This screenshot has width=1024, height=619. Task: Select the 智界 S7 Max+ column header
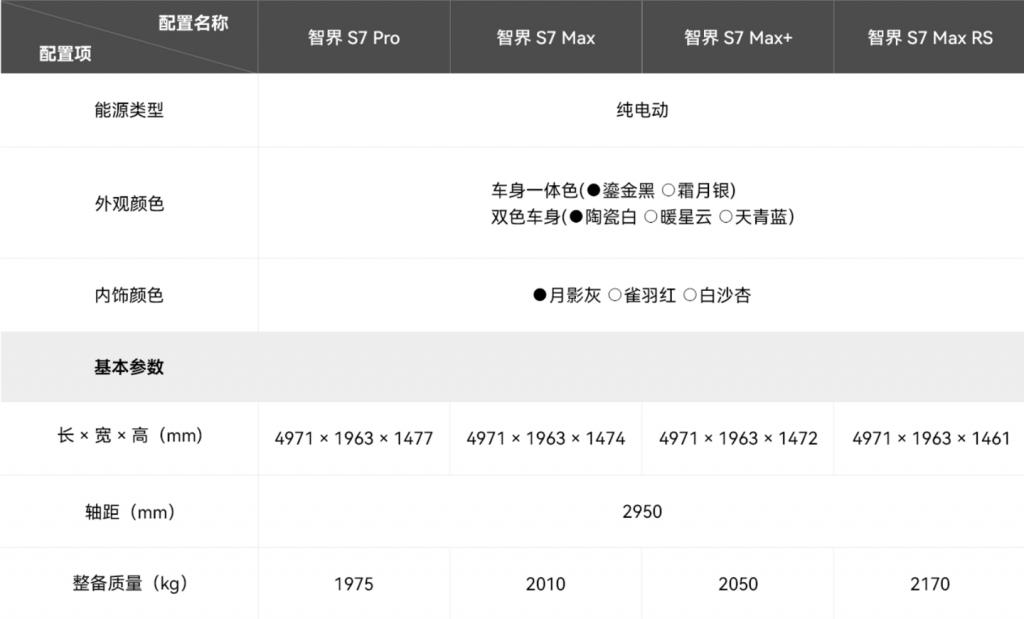(738, 38)
